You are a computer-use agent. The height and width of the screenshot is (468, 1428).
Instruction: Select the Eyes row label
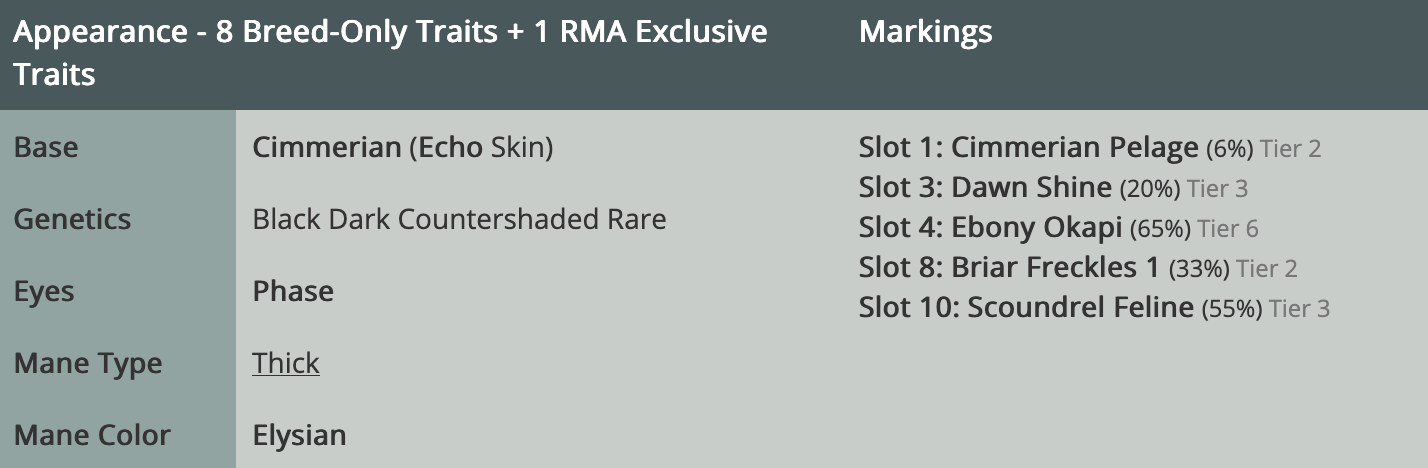coord(44,291)
